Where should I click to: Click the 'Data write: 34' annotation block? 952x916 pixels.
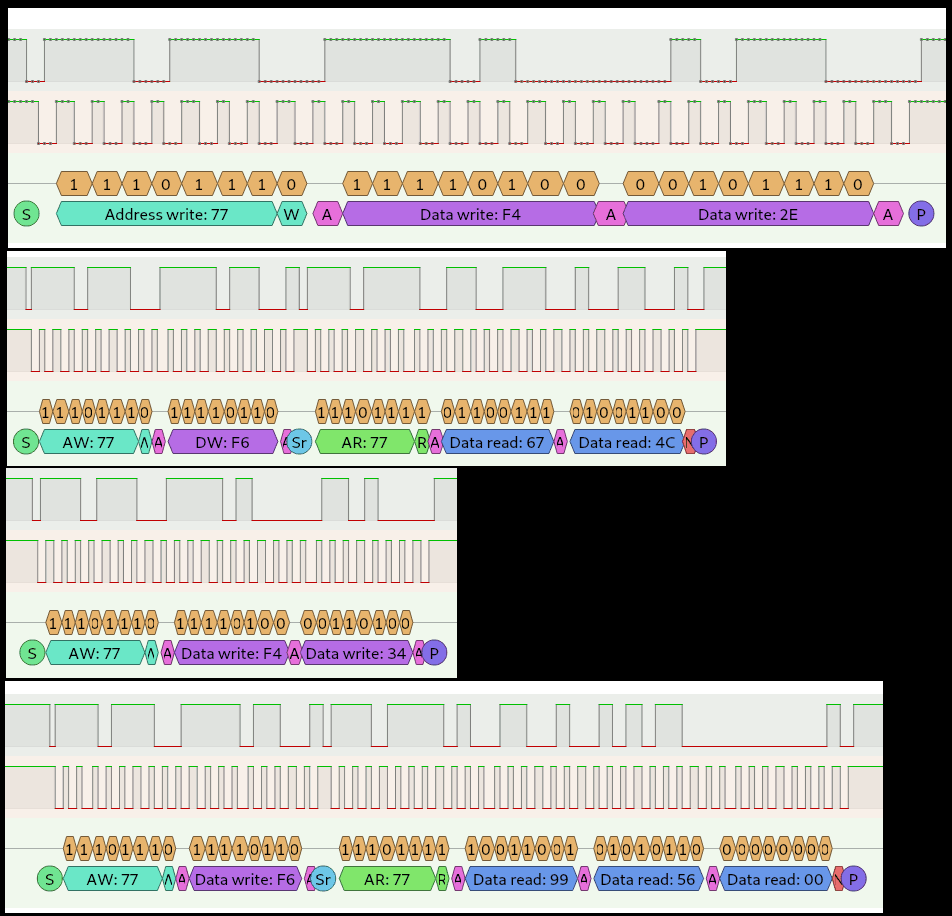[356, 653]
